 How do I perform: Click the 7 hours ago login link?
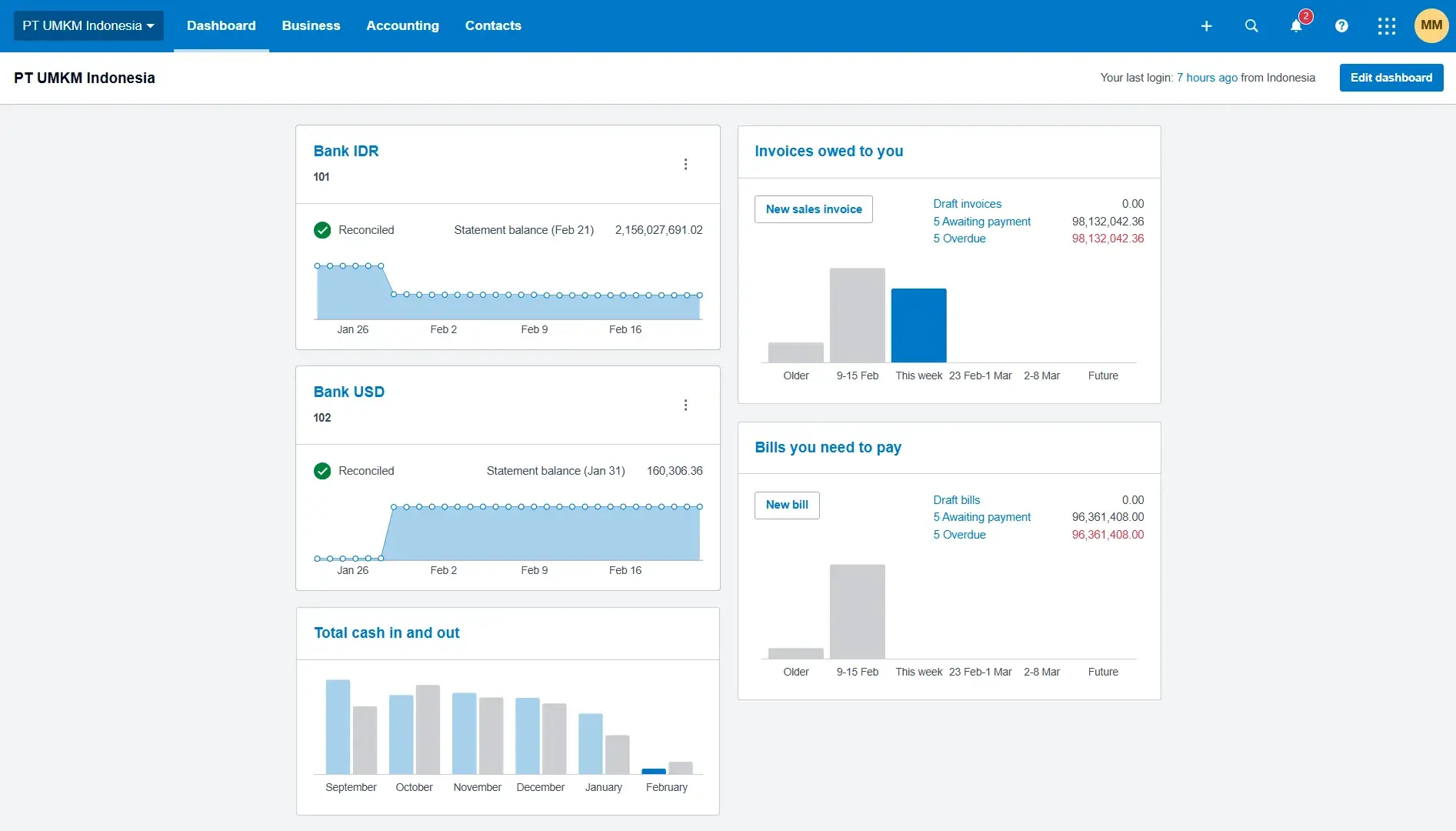click(x=1207, y=78)
